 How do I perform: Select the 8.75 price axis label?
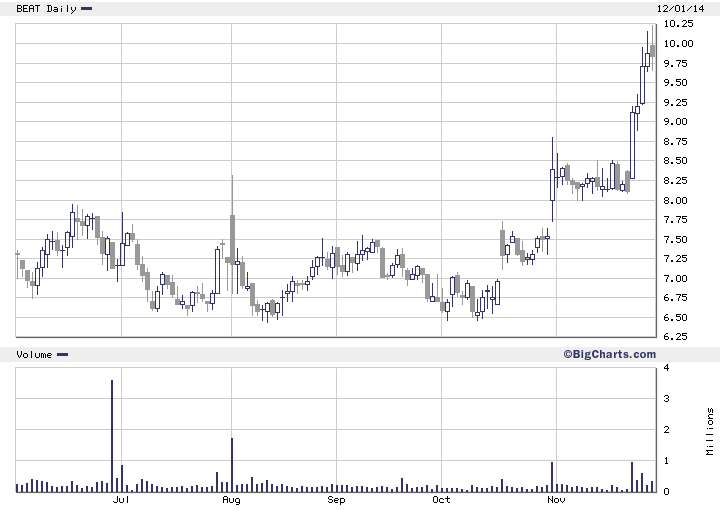pyautogui.click(x=675, y=141)
